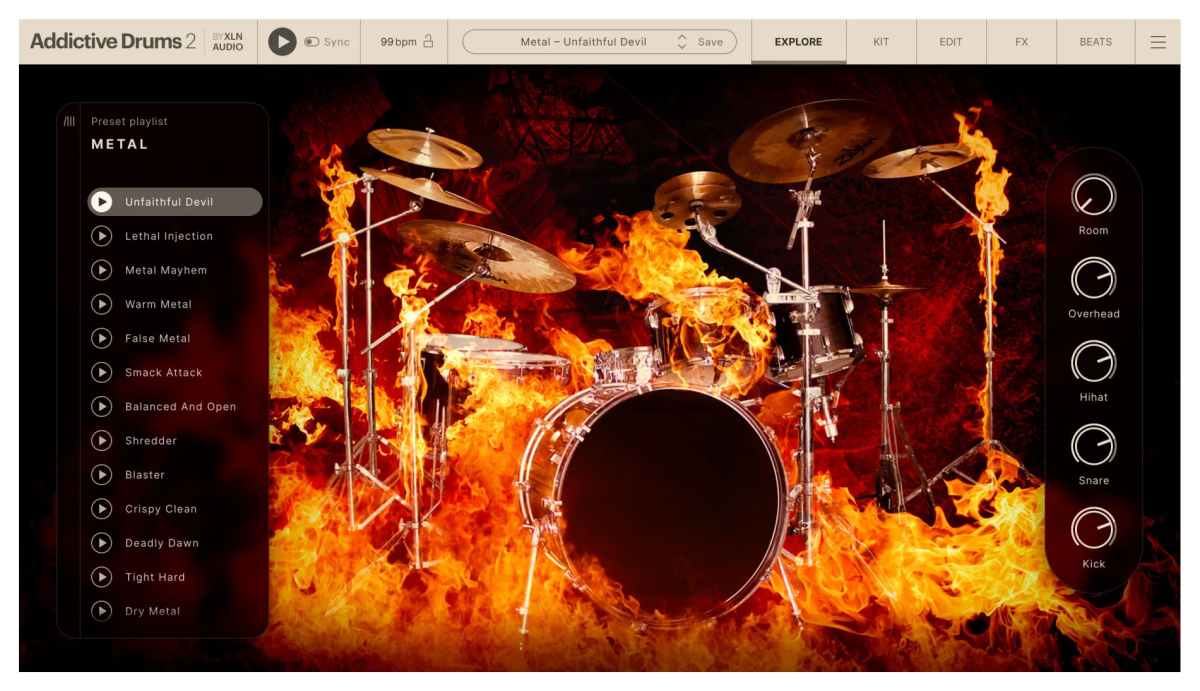Select the Balanced And Open preset name
This screenshot has width=1200, height=691.
coord(181,406)
